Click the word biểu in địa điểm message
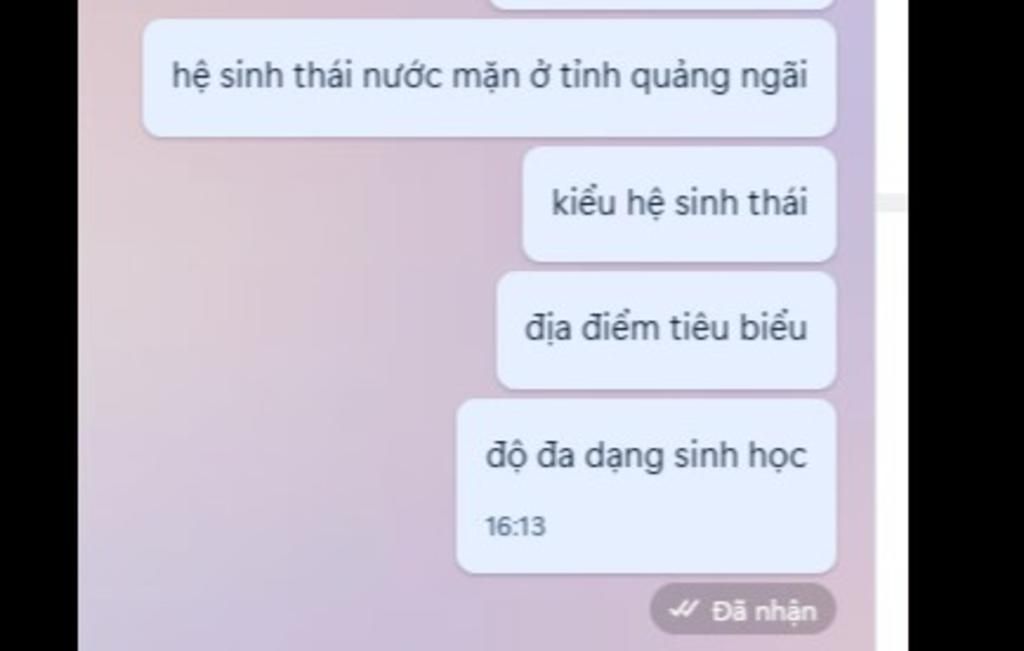1024x651 pixels. point(773,327)
